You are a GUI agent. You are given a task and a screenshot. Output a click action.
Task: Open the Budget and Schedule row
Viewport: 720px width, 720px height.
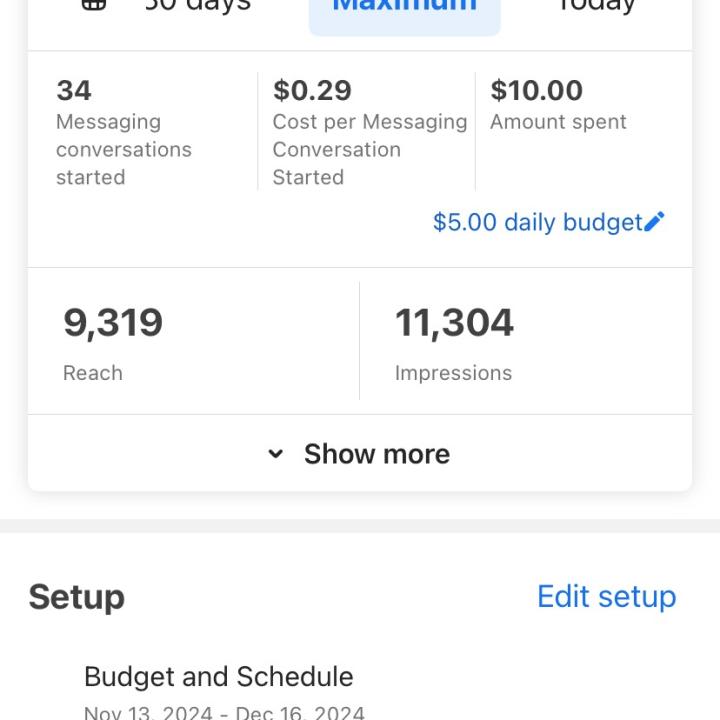(x=360, y=691)
